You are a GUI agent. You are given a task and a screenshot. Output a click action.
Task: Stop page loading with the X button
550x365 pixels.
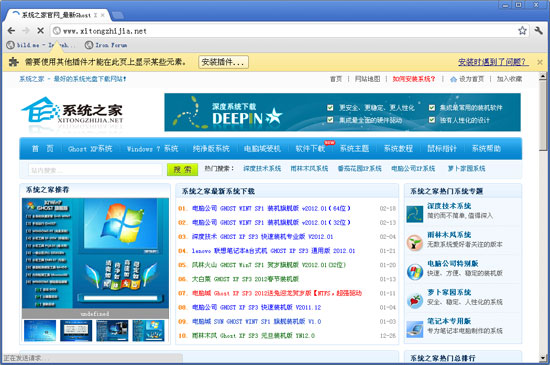tap(40, 31)
